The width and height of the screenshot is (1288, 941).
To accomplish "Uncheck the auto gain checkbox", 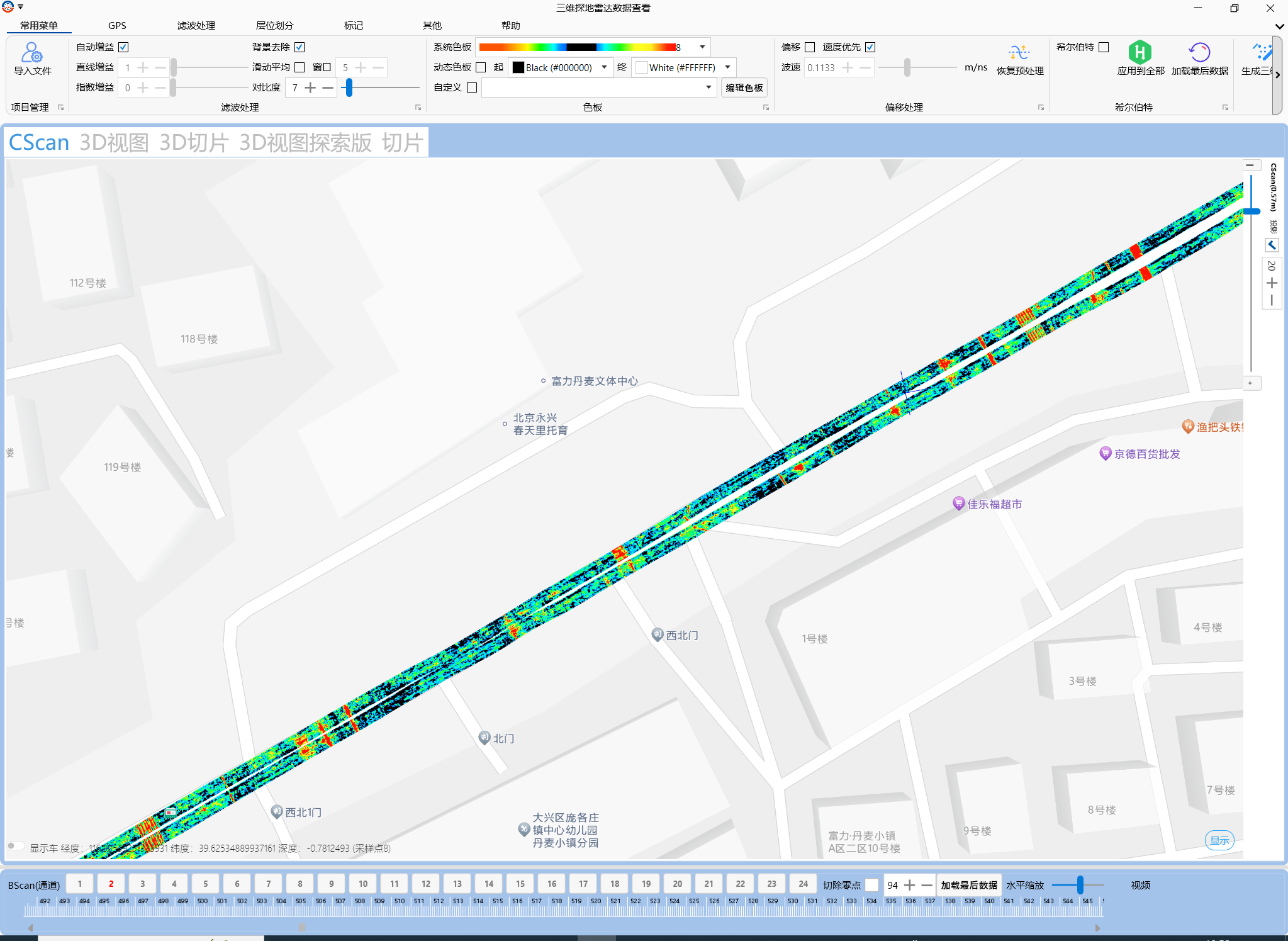I will [124, 47].
